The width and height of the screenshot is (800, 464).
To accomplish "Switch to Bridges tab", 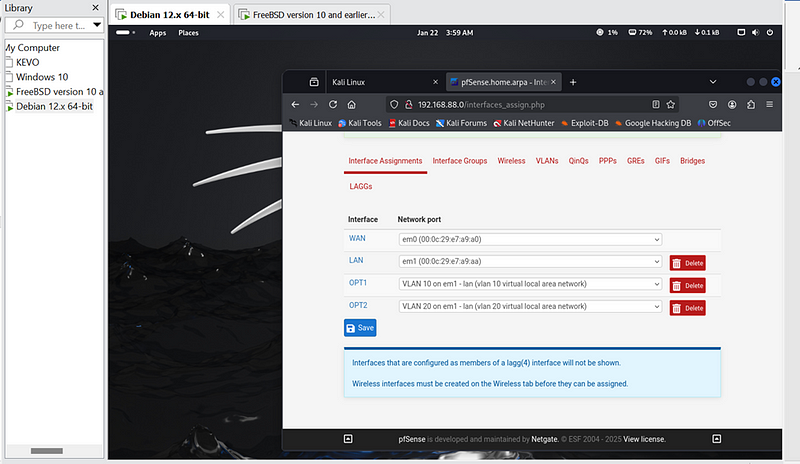I will [x=692, y=161].
